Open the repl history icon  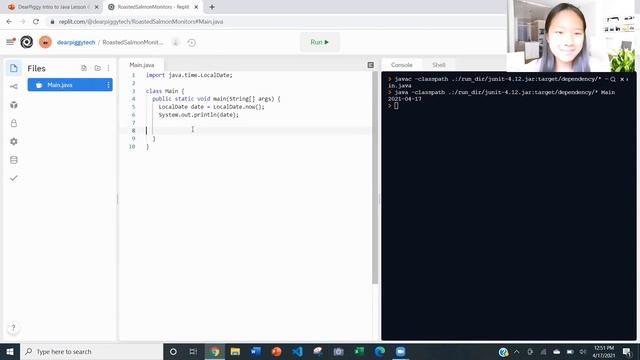tap(192, 42)
